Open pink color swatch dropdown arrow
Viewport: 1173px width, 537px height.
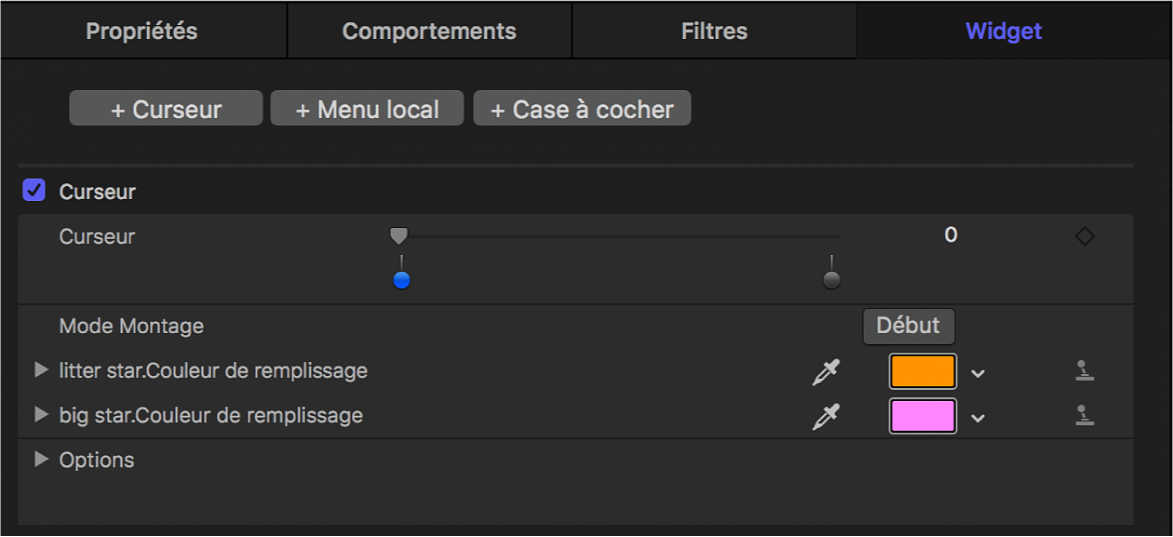click(978, 417)
